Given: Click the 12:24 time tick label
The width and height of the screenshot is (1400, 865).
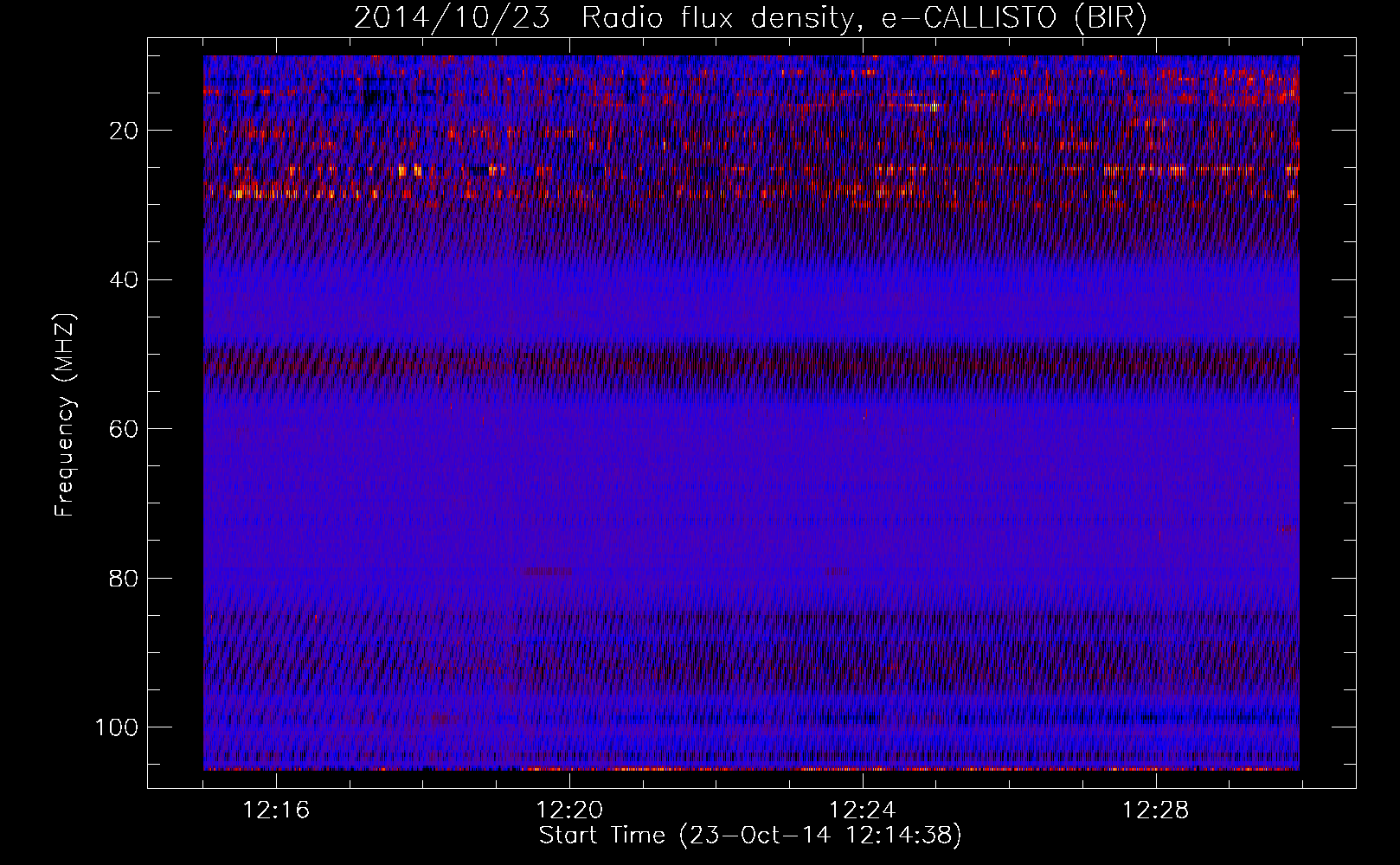Looking at the screenshot, I should click(x=862, y=811).
